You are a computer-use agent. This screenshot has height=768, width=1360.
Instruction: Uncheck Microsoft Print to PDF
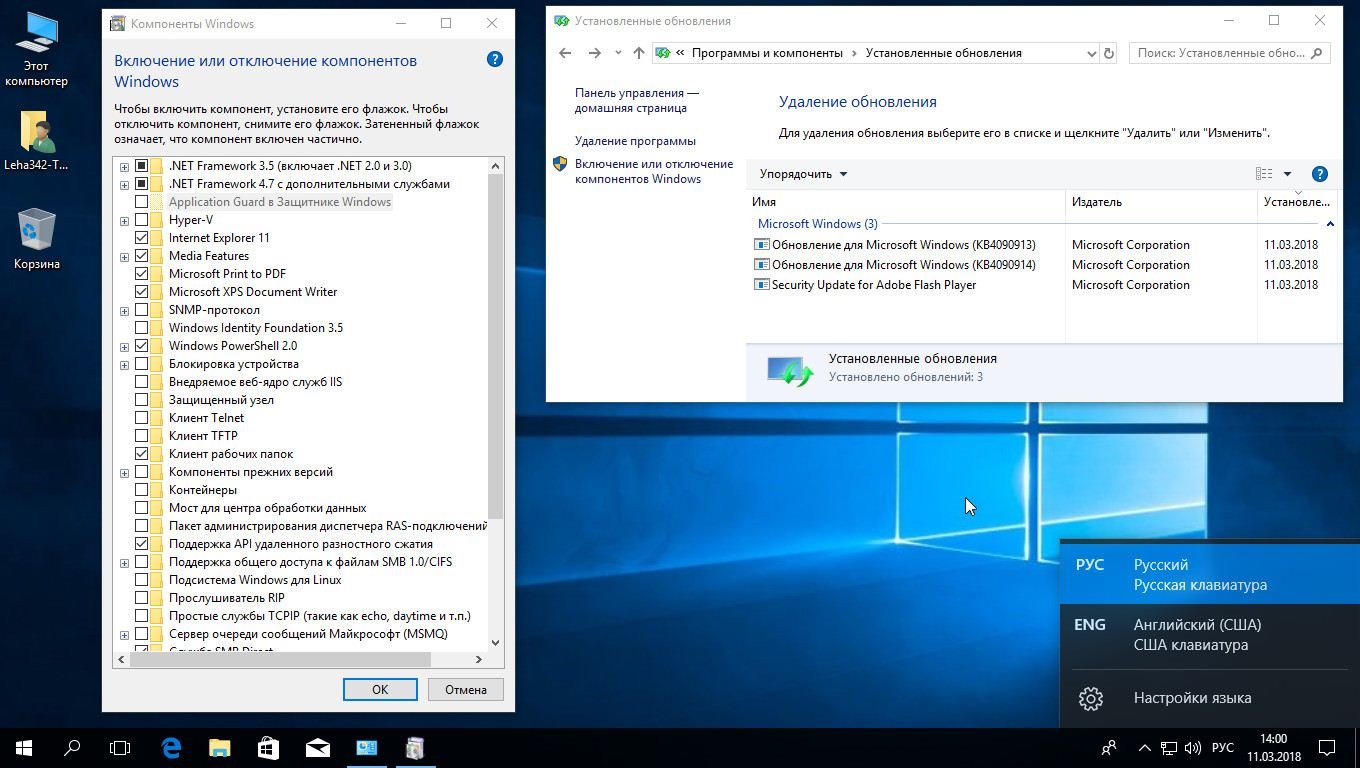tap(141, 274)
